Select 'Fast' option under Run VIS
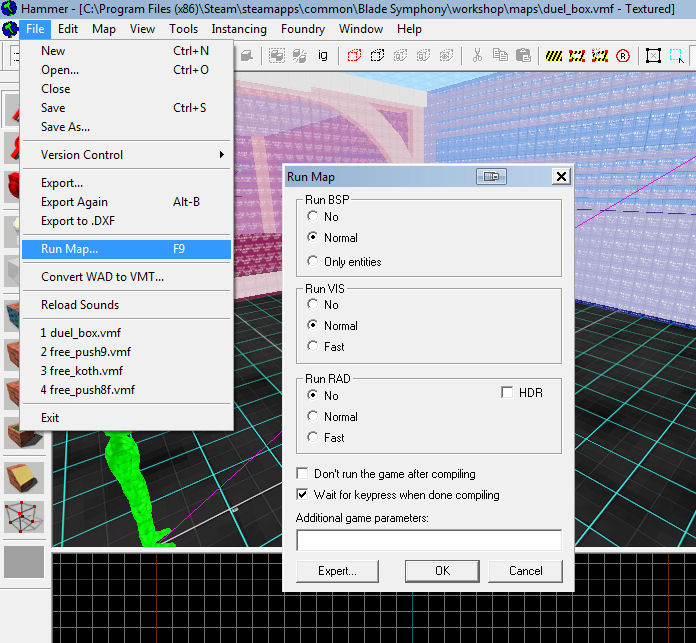The width and height of the screenshot is (696, 643). (x=314, y=347)
